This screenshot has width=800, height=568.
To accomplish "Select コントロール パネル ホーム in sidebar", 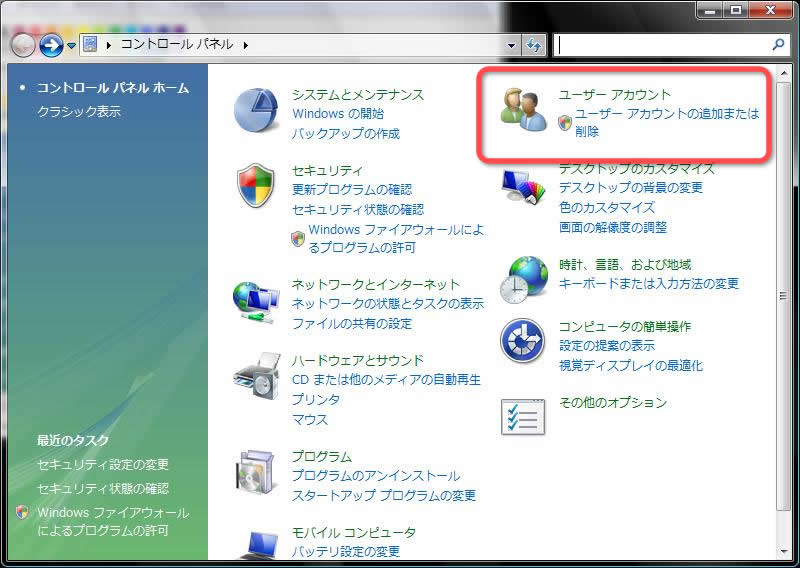I will [x=113, y=88].
